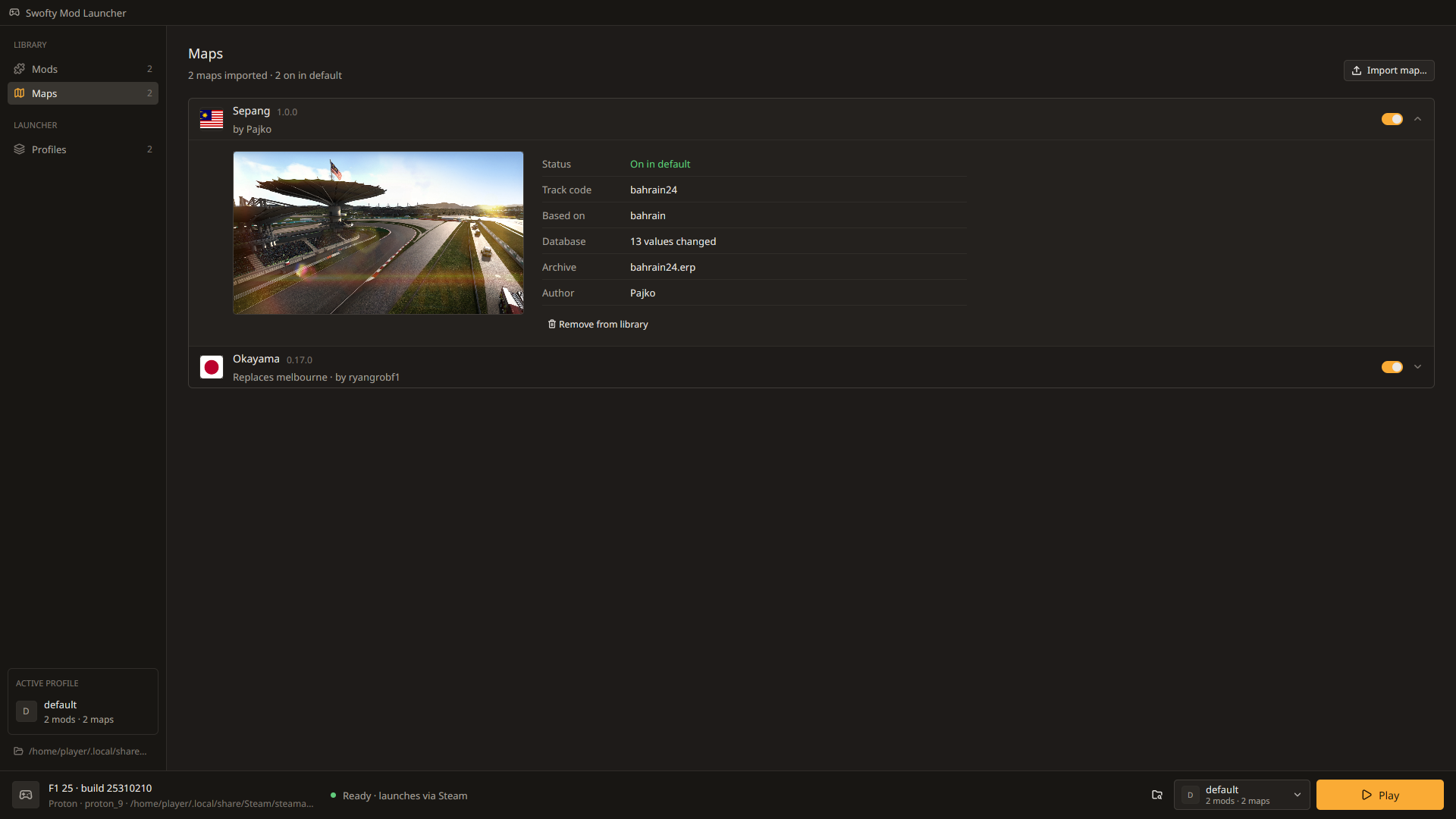Toggle Okayama map off in default profile
This screenshot has width=1456, height=819.
click(x=1392, y=367)
